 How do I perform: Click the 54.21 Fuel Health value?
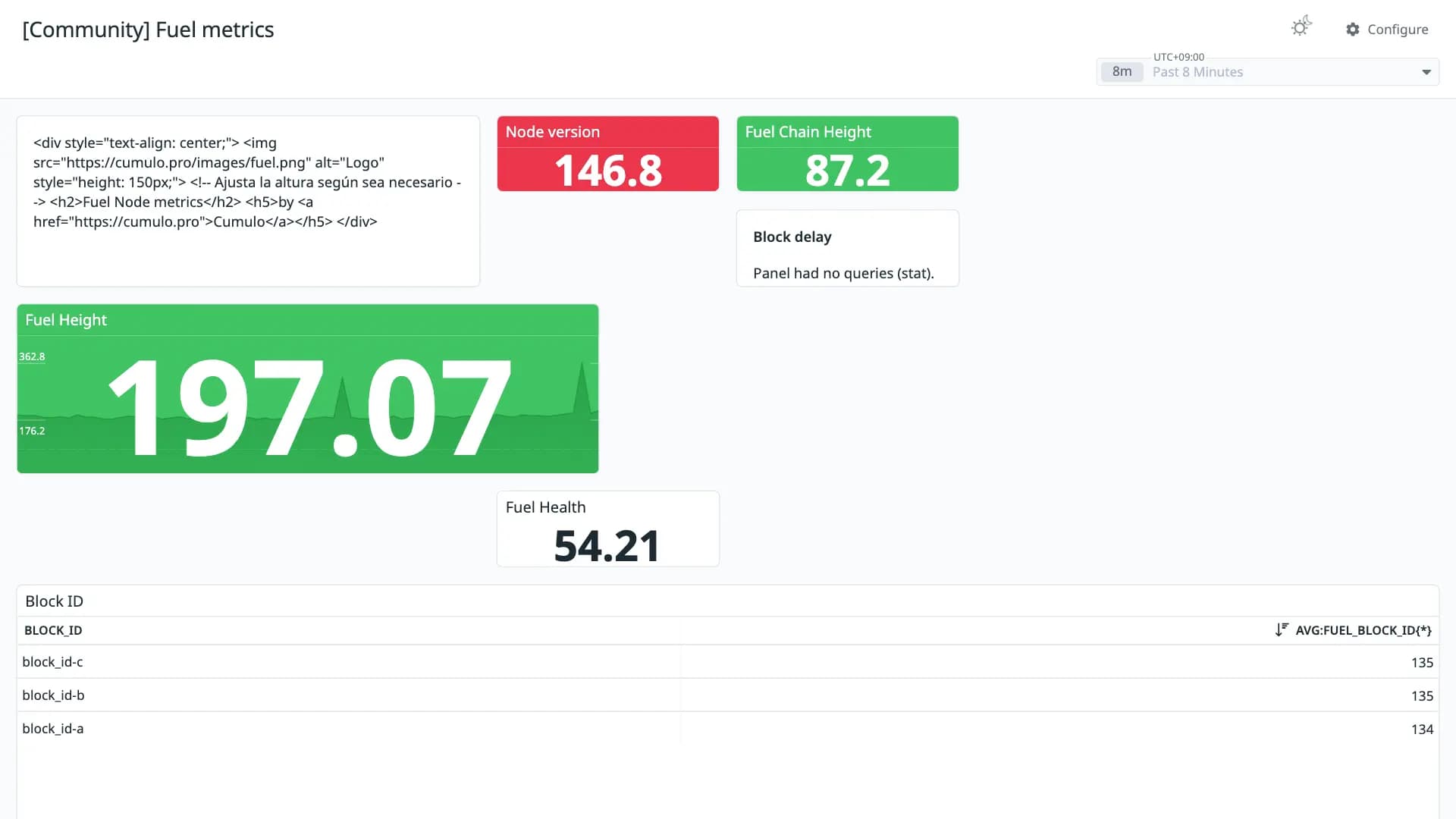tap(607, 546)
